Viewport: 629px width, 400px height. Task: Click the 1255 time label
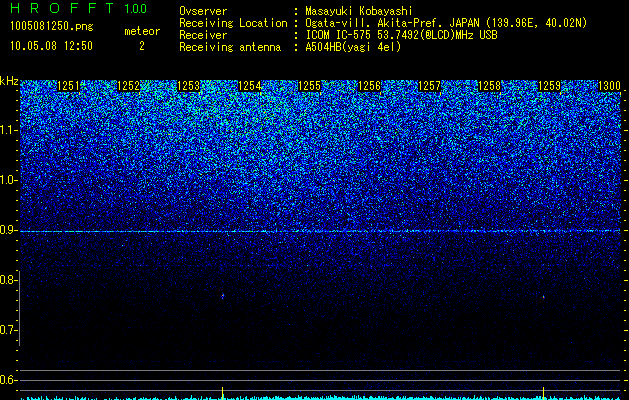click(x=310, y=86)
